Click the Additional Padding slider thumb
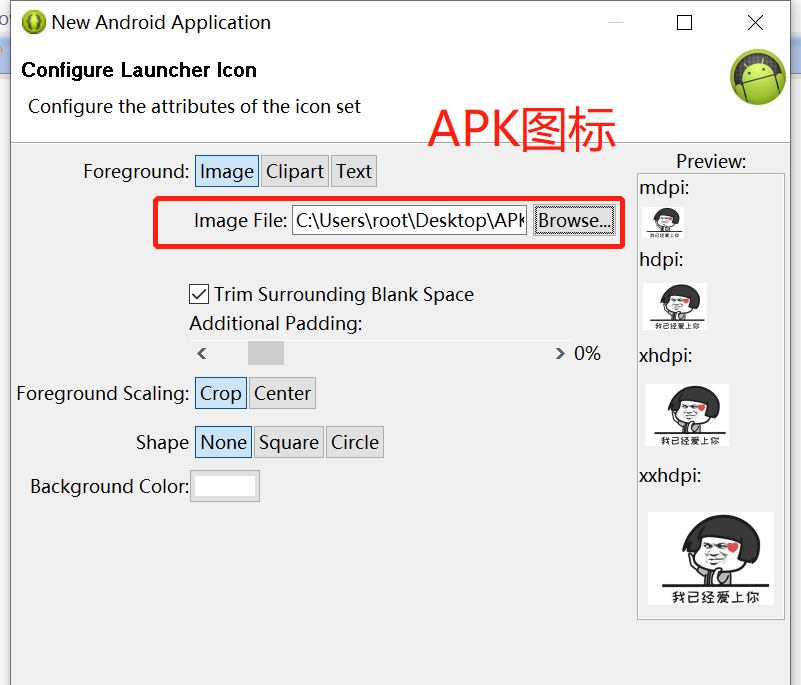Image resolution: width=801 pixels, height=685 pixels. pyautogui.click(x=266, y=353)
